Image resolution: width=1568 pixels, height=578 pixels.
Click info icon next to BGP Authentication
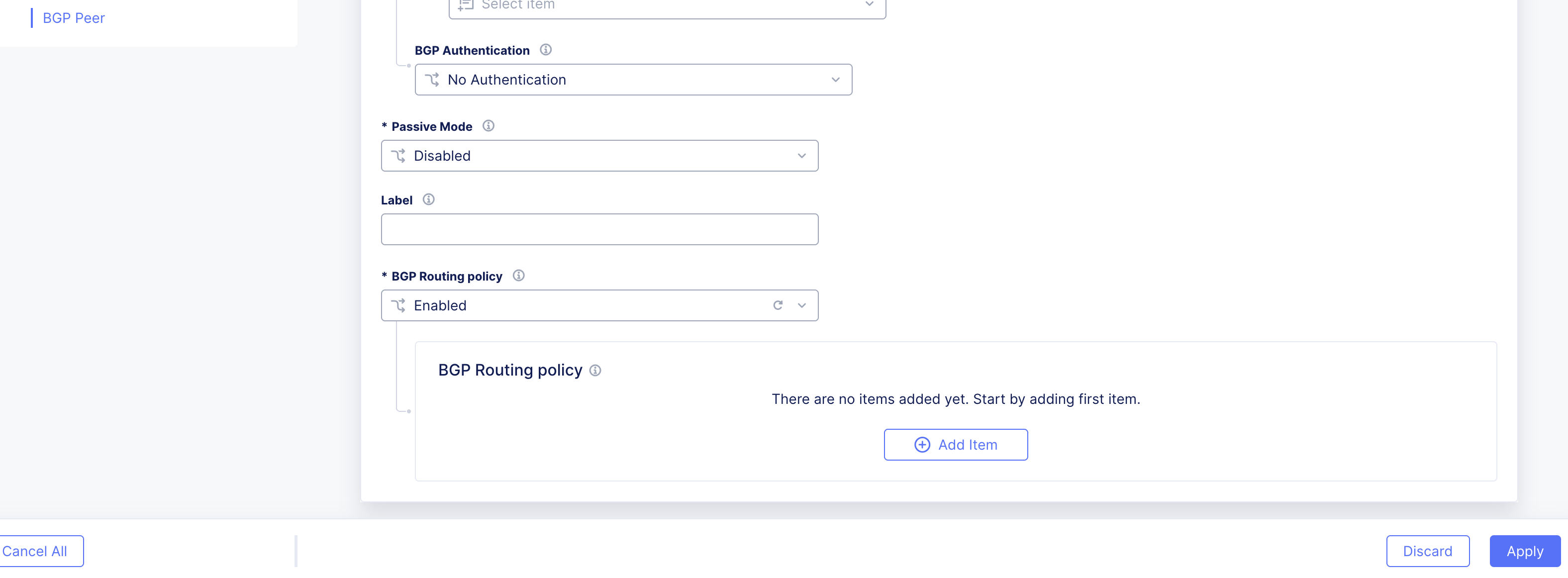click(x=545, y=50)
